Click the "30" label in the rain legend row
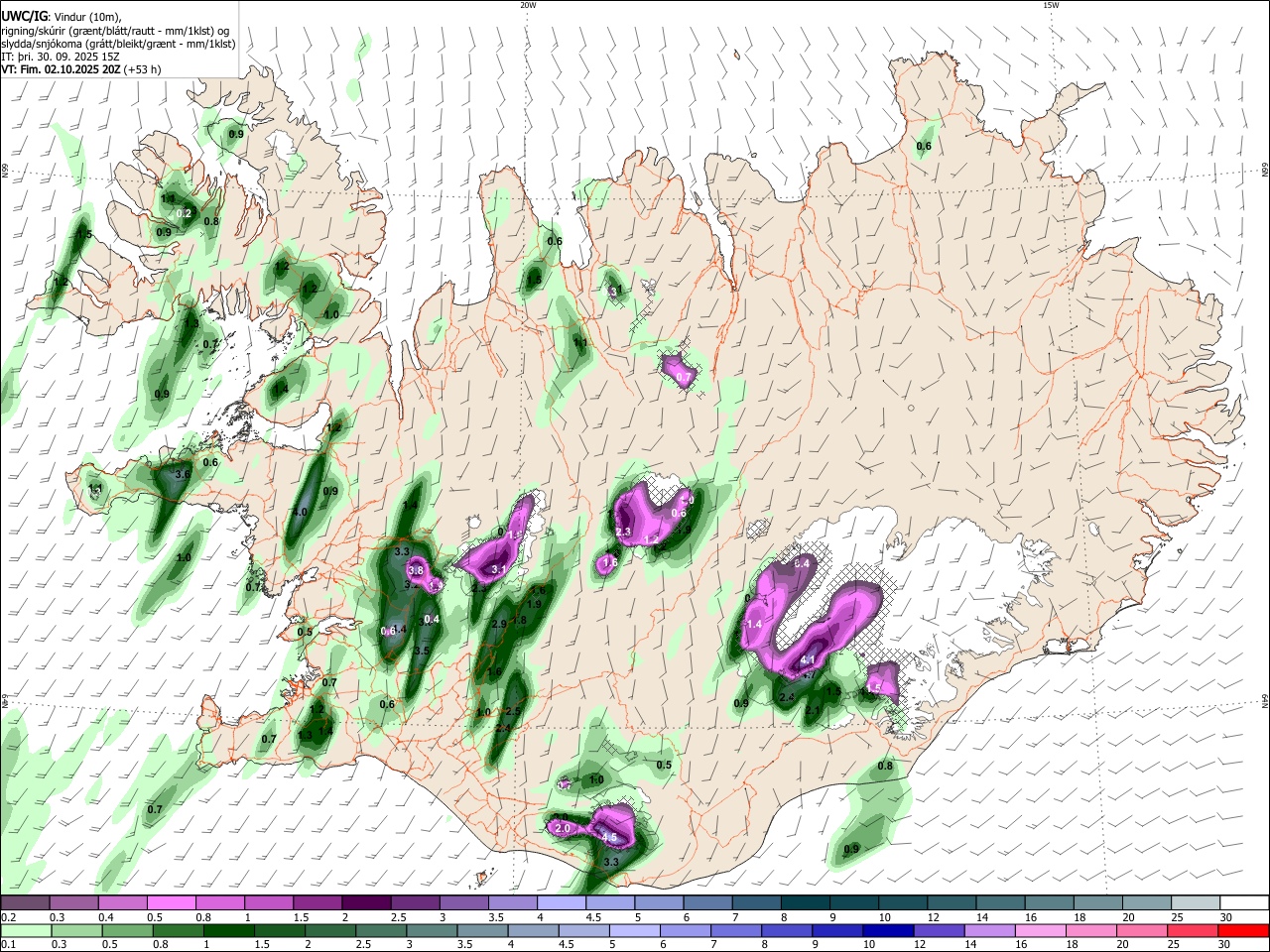Screen dimensions: 1270x952 pyautogui.click(x=1226, y=944)
